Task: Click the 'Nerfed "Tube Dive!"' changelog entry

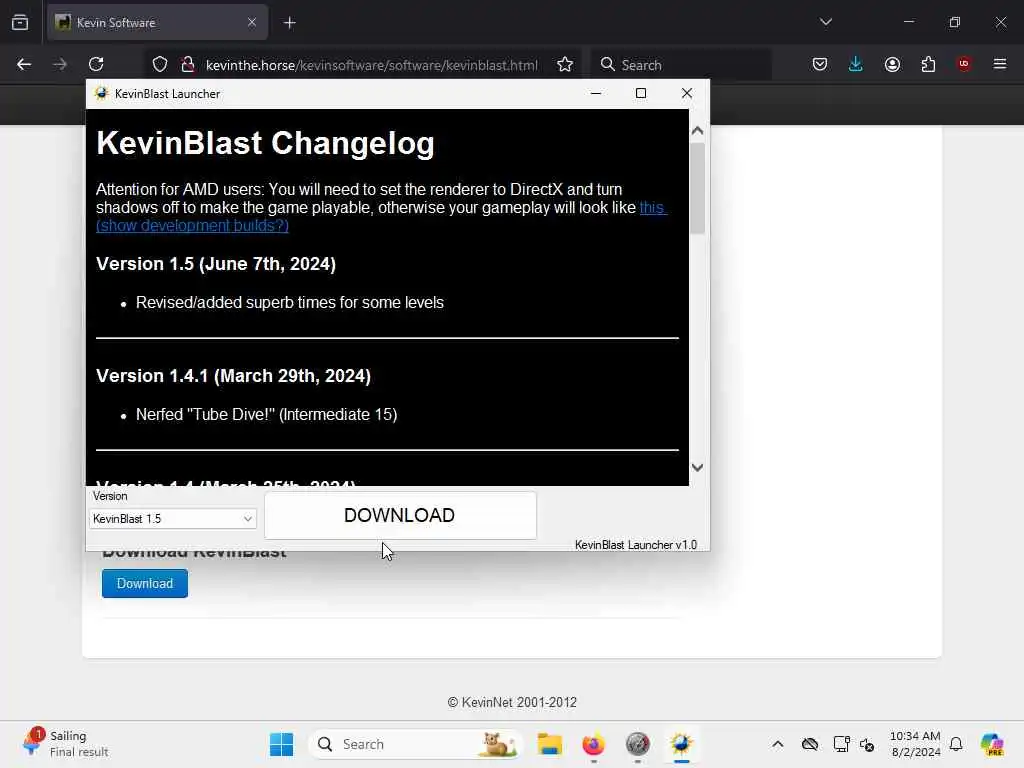Action: 266,415
